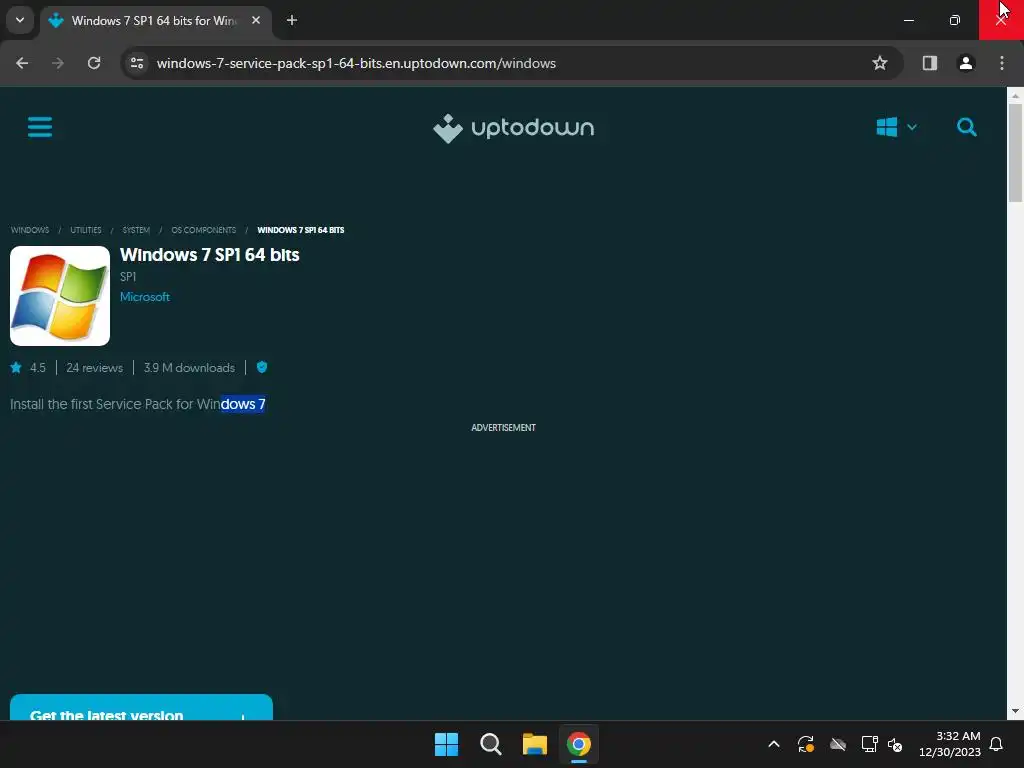The height and width of the screenshot is (768, 1024).
Task: View site information icon in address bar
Action: point(137,63)
